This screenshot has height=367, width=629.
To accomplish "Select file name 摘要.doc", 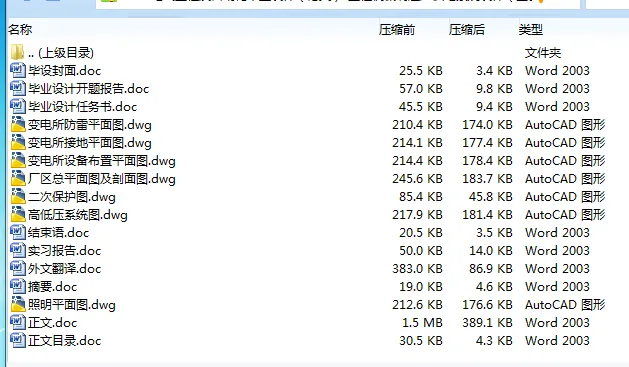I will [53, 287].
